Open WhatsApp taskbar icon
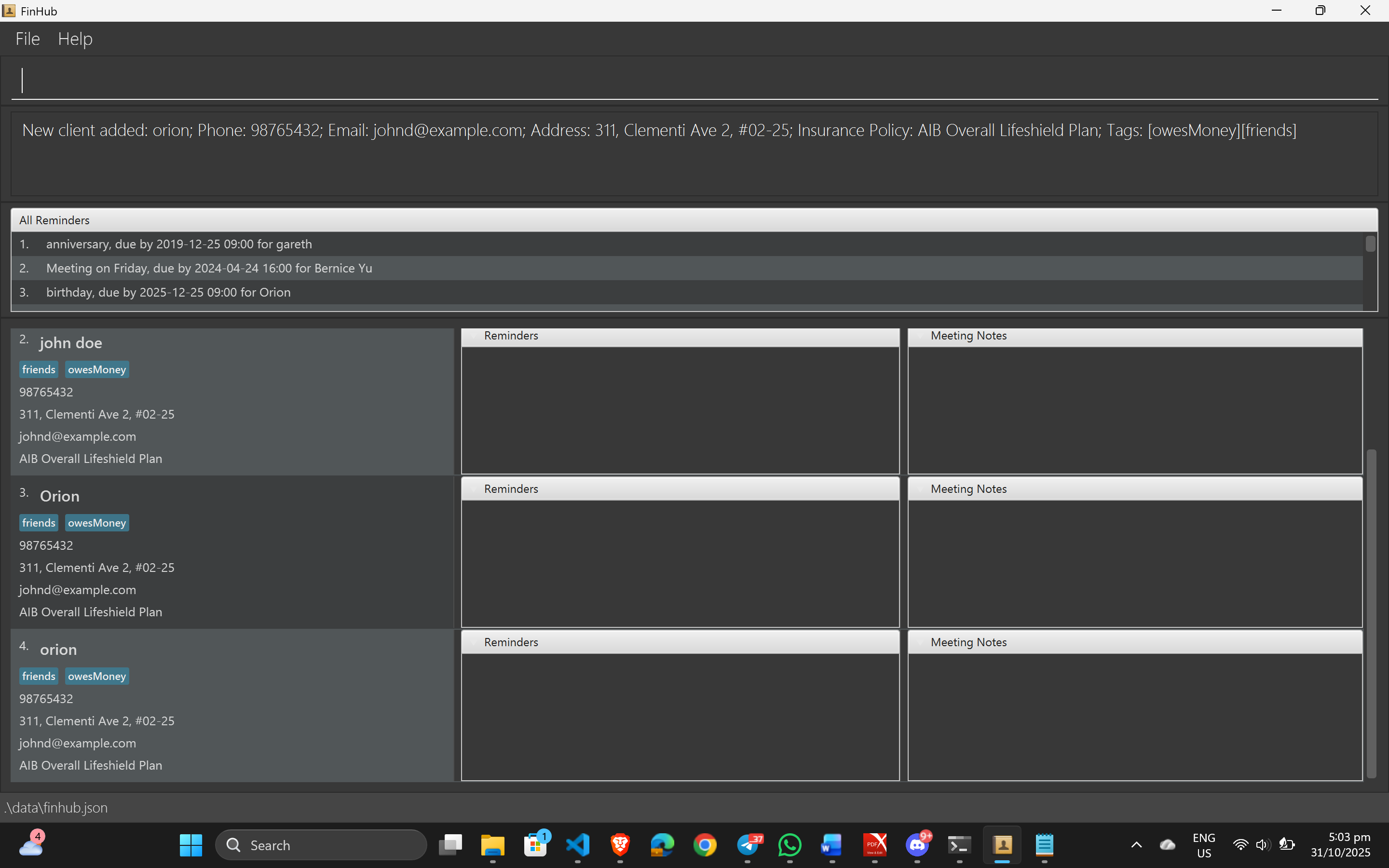 tap(790, 845)
